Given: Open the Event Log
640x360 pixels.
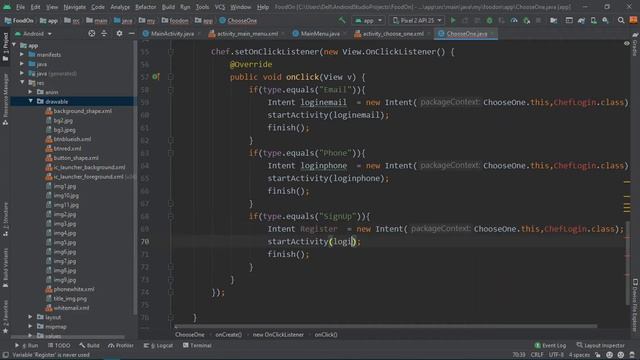Looking at the screenshot, I should (550, 345).
